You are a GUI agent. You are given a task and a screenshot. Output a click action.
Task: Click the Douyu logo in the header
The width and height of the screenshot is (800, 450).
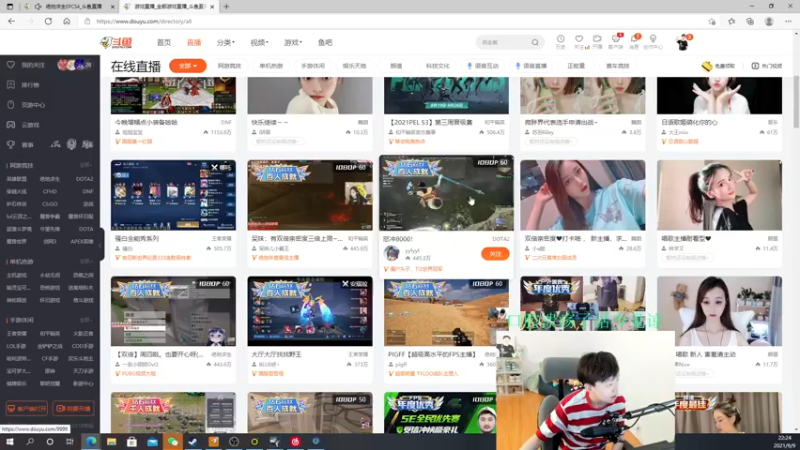116,42
